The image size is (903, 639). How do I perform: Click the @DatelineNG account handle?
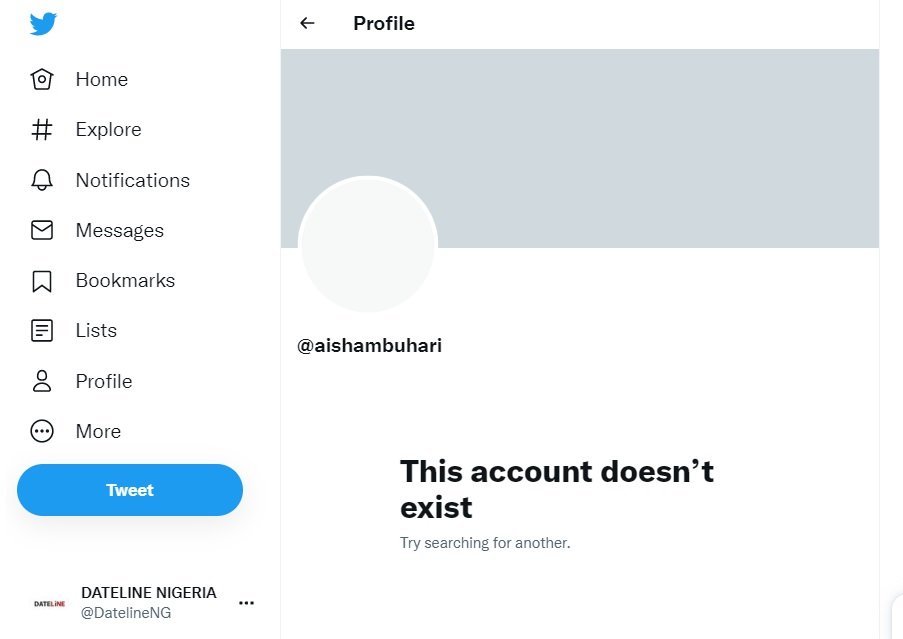[126, 613]
